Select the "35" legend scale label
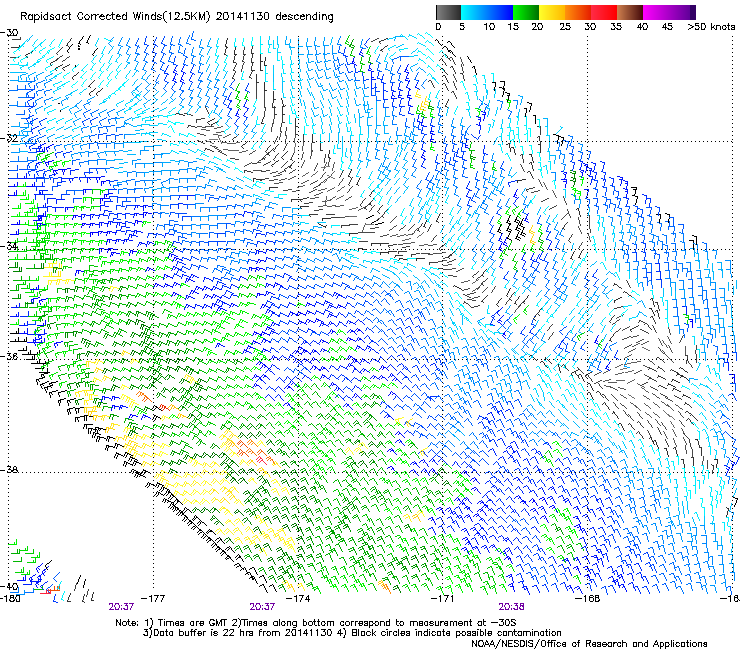The width and height of the screenshot is (740, 650). [x=616, y=27]
